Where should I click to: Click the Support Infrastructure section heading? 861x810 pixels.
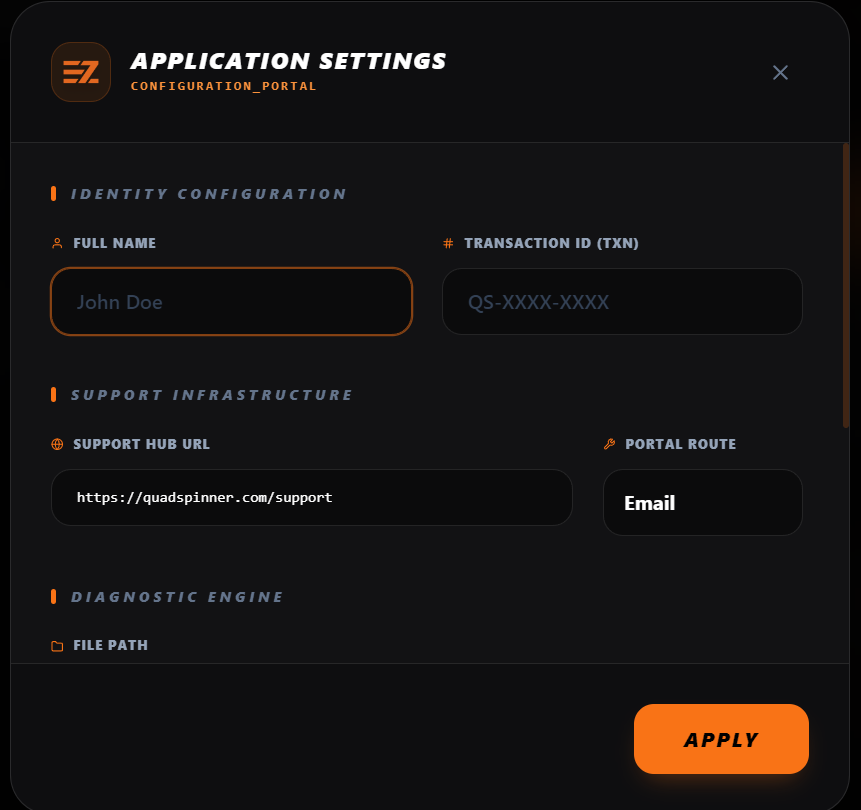[x=211, y=395]
